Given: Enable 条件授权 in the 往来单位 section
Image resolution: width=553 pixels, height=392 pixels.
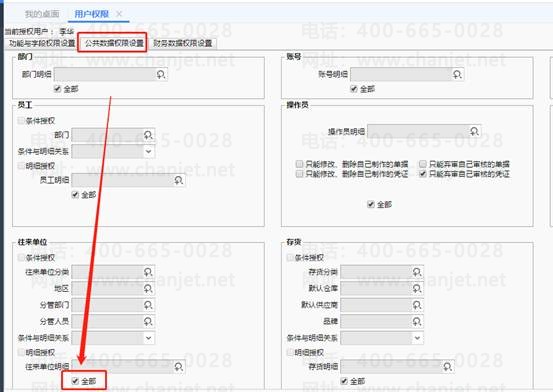Looking at the screenshot, I should (21, 258).
